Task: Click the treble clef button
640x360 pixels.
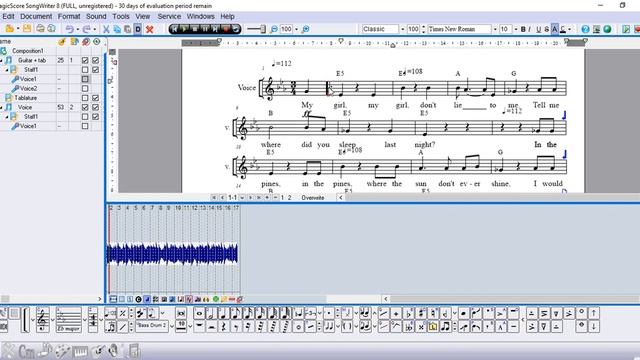Action: (42, 320)
